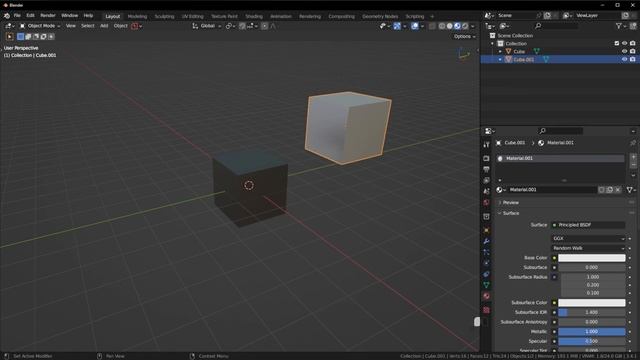Add a new material slot with plus
This screenshot has width=640, height=360.
tap(633, 157)
